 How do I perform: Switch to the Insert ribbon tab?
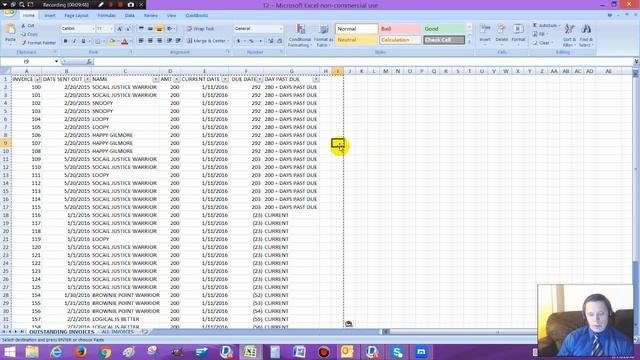50,16
